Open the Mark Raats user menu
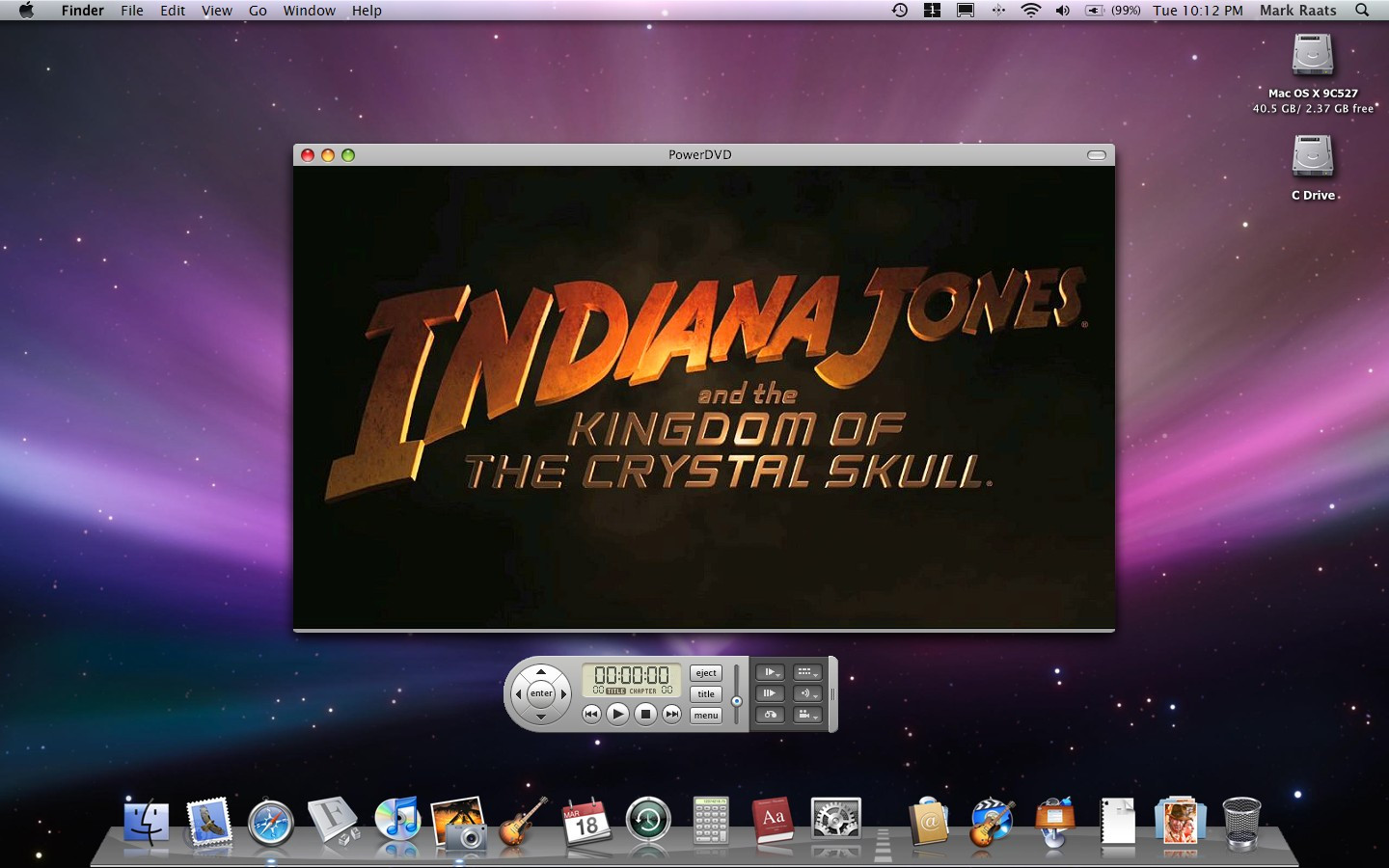 [x=1298, y=11]
